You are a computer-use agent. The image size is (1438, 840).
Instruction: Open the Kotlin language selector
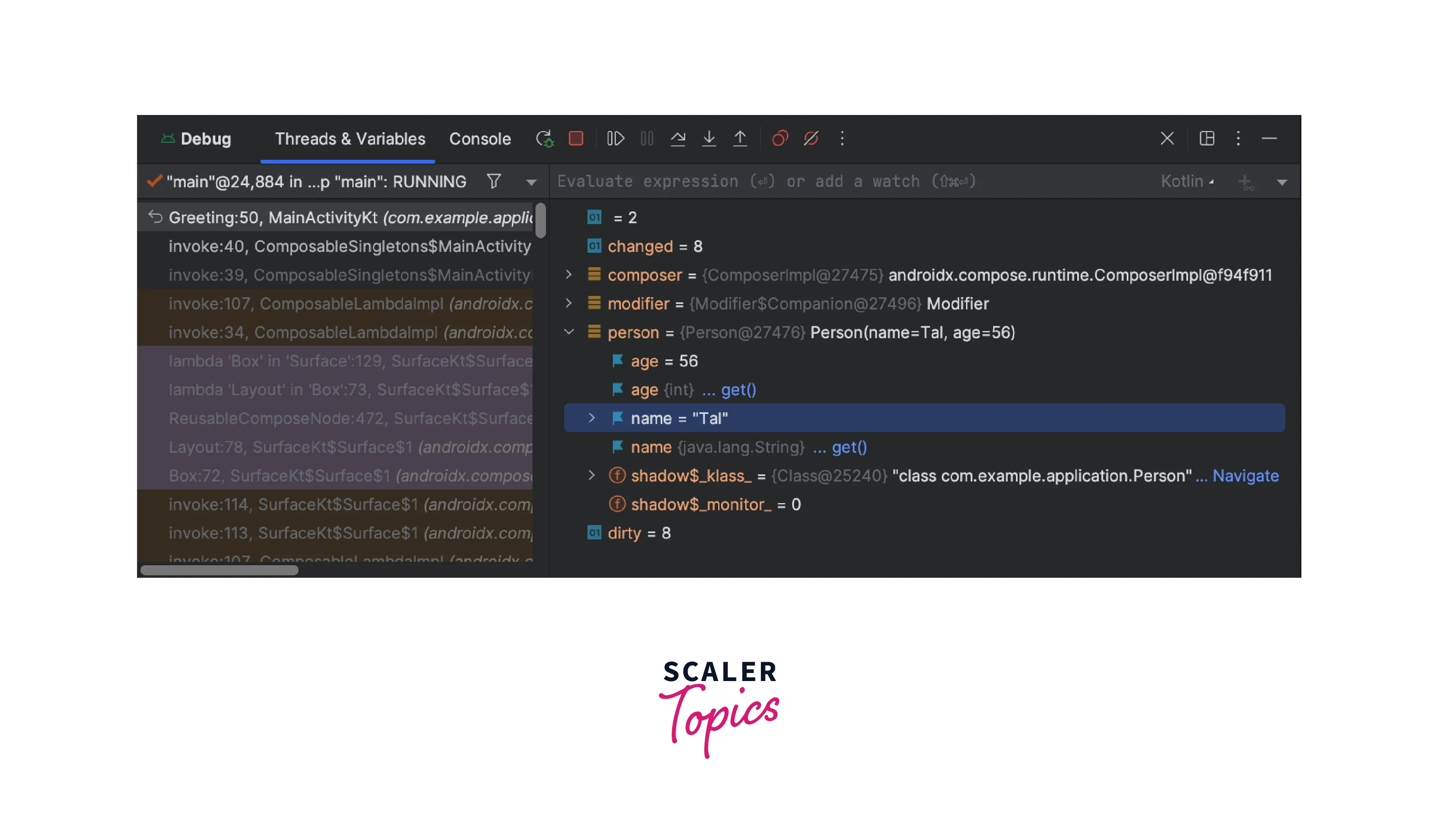click(x=1187, y=181)
